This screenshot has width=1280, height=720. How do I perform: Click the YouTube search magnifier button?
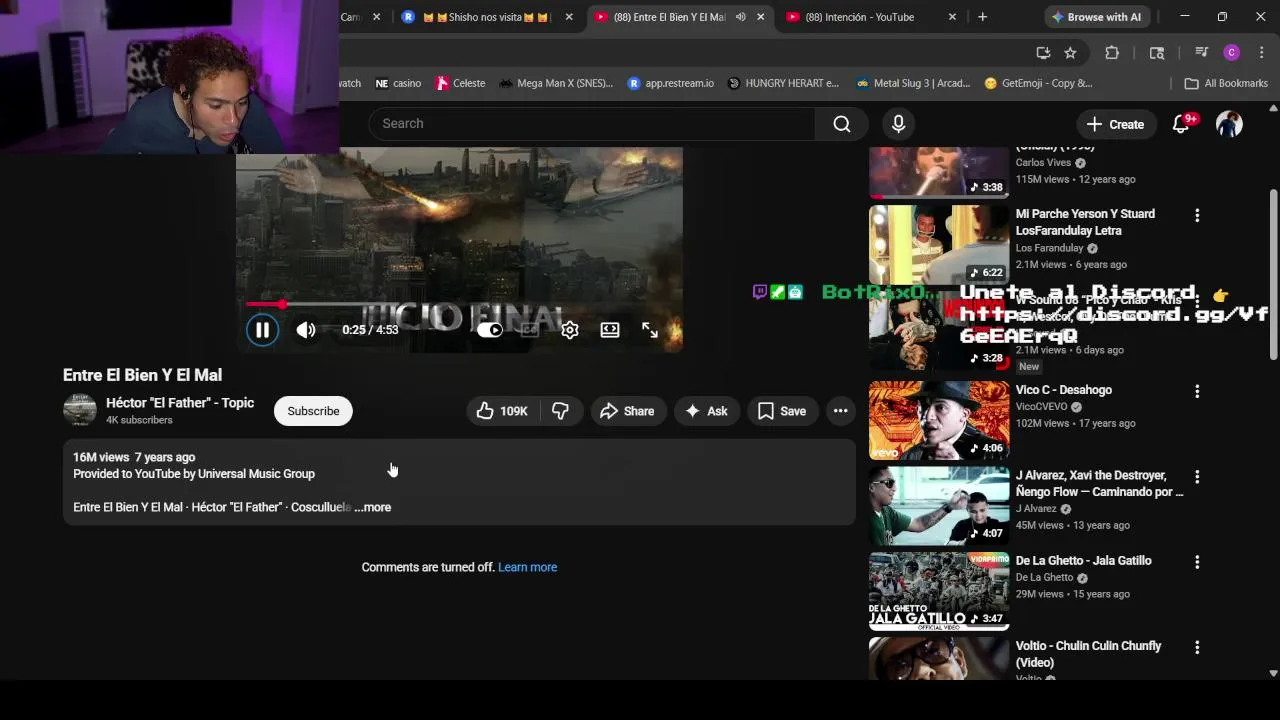tap(842, 123)
